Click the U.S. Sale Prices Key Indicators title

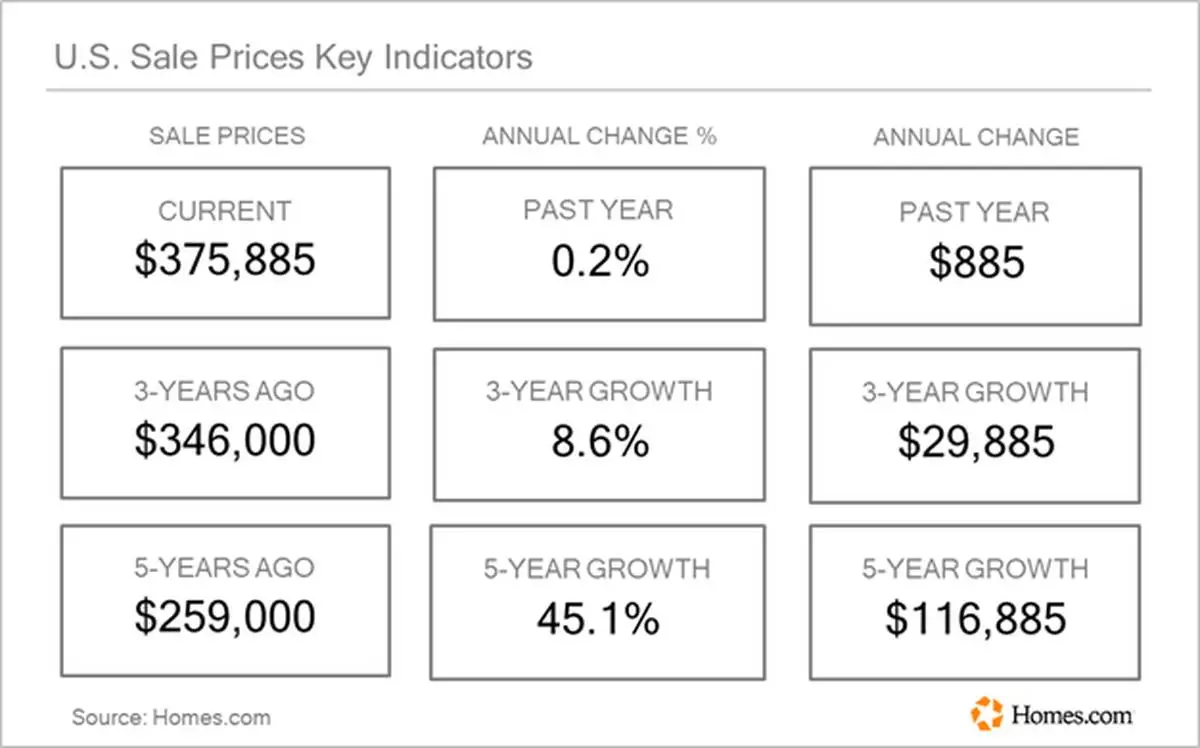tap(292, 57)
